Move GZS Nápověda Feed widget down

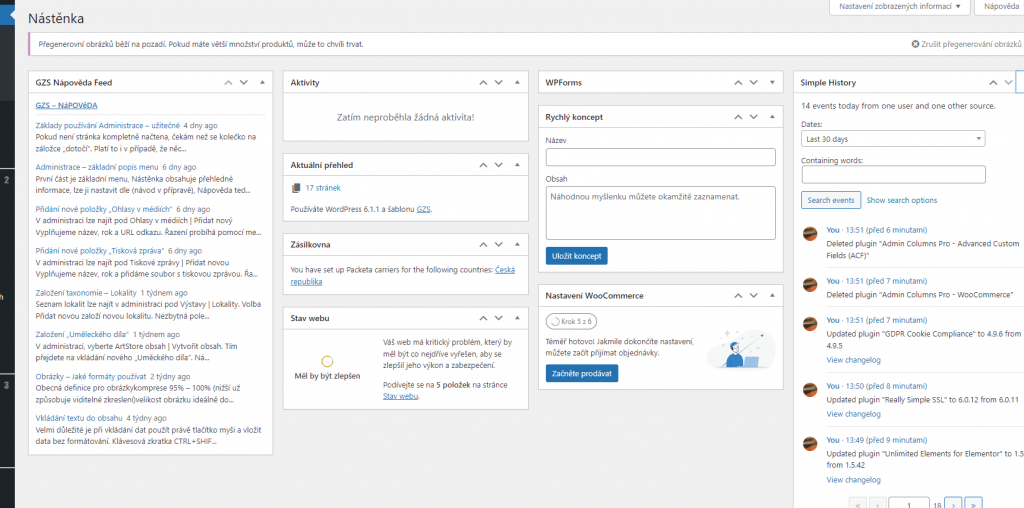tap(243, 82)
